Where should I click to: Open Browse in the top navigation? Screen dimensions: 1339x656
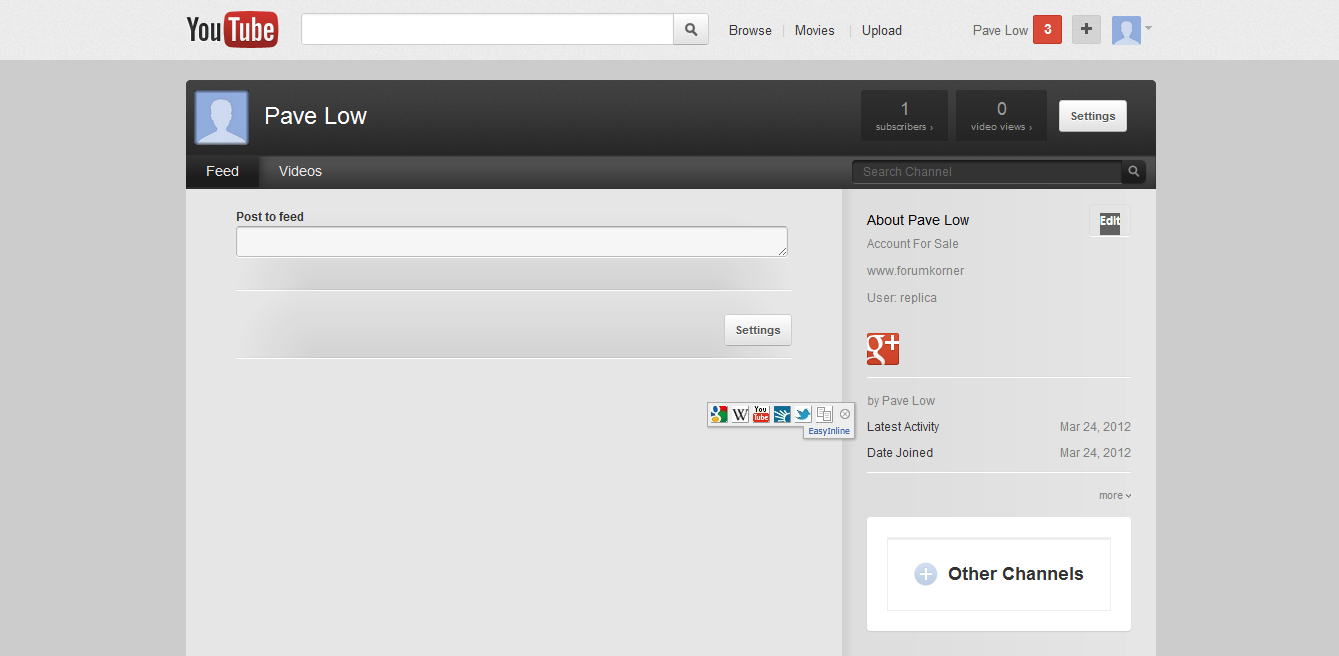pyautogui.click(x=750, y=31)
